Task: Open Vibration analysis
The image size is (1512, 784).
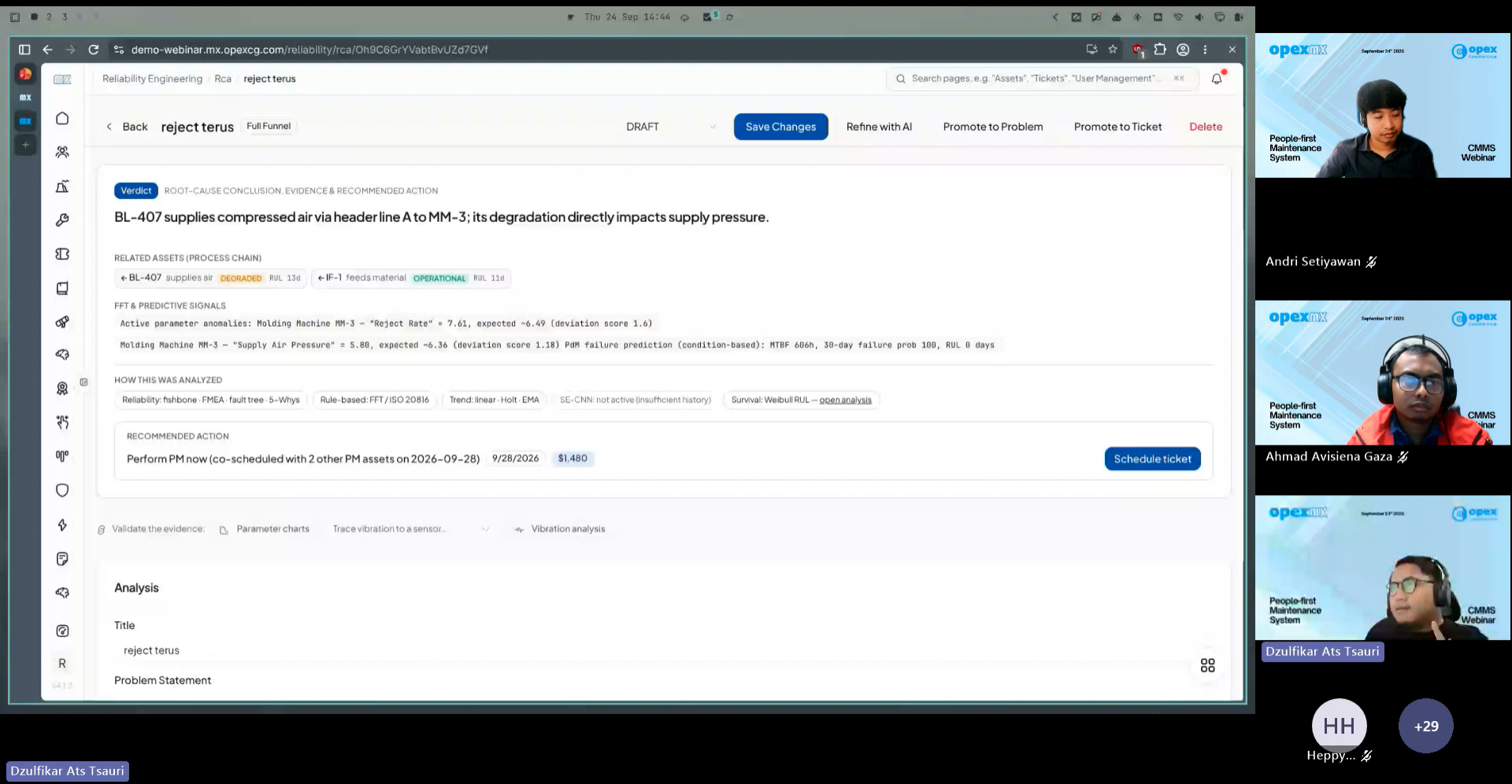Action: click(560, 529)
